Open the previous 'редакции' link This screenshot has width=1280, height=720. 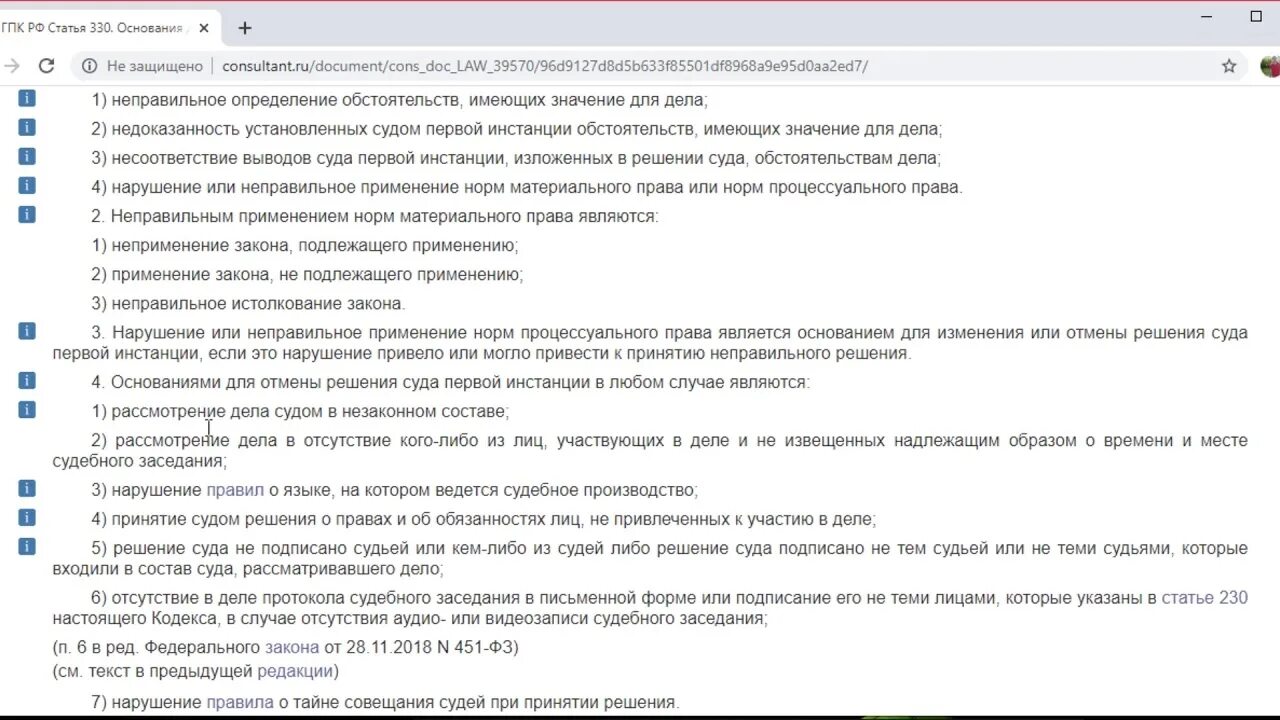[x=295, y=671]
